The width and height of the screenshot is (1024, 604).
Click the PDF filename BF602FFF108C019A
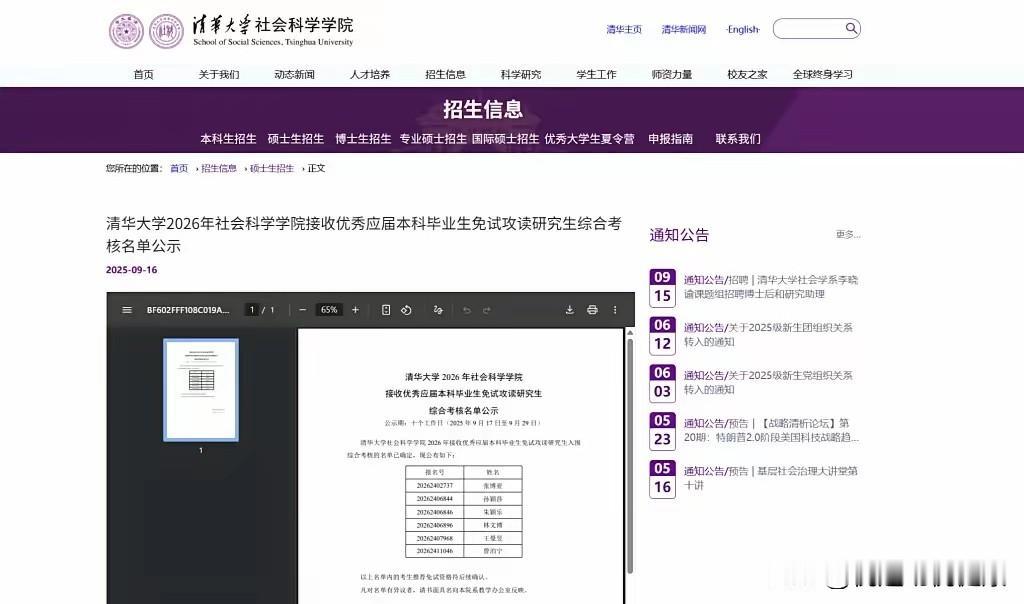coord(188,310)
